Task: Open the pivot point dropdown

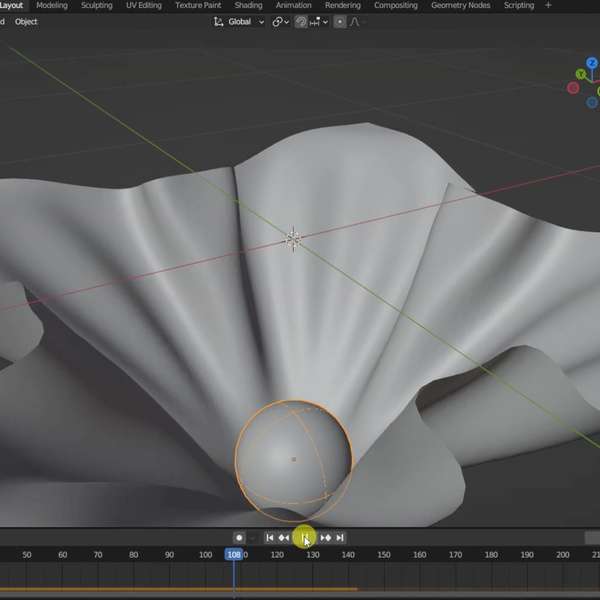Action: coord(280,22)
